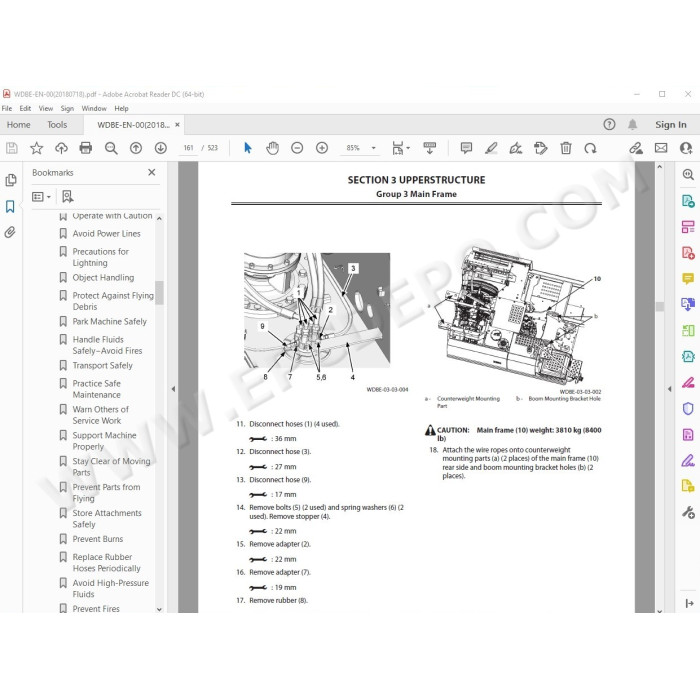Open the Transport Safely bookmark

102,365
